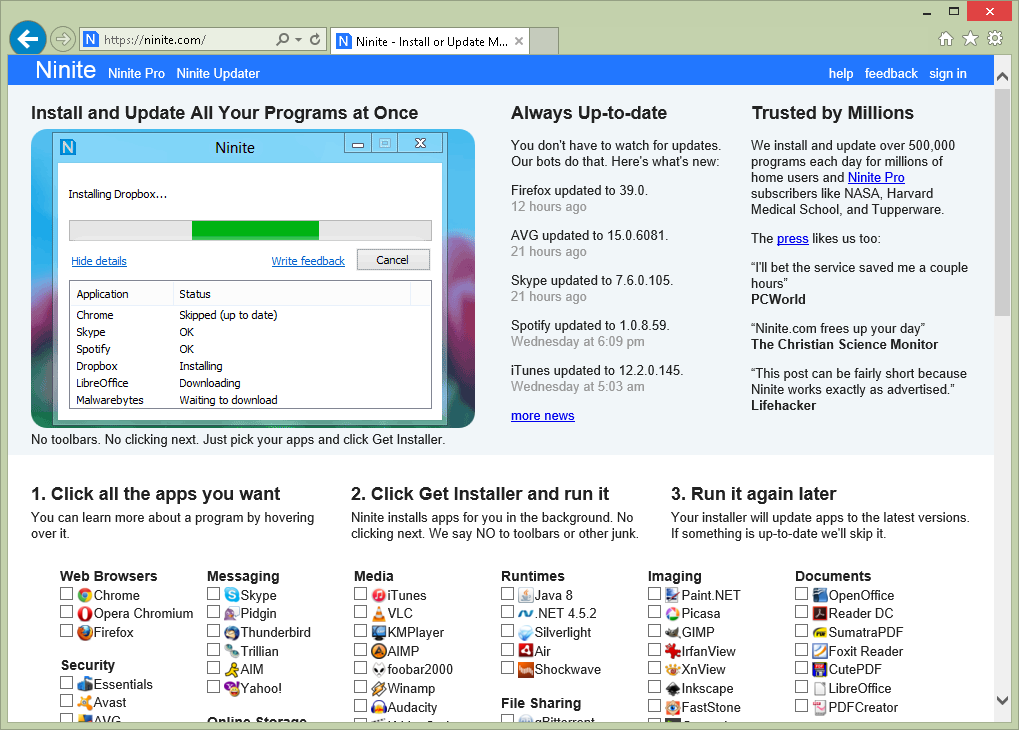Click the browser Back arrow button

pos(28,39)
